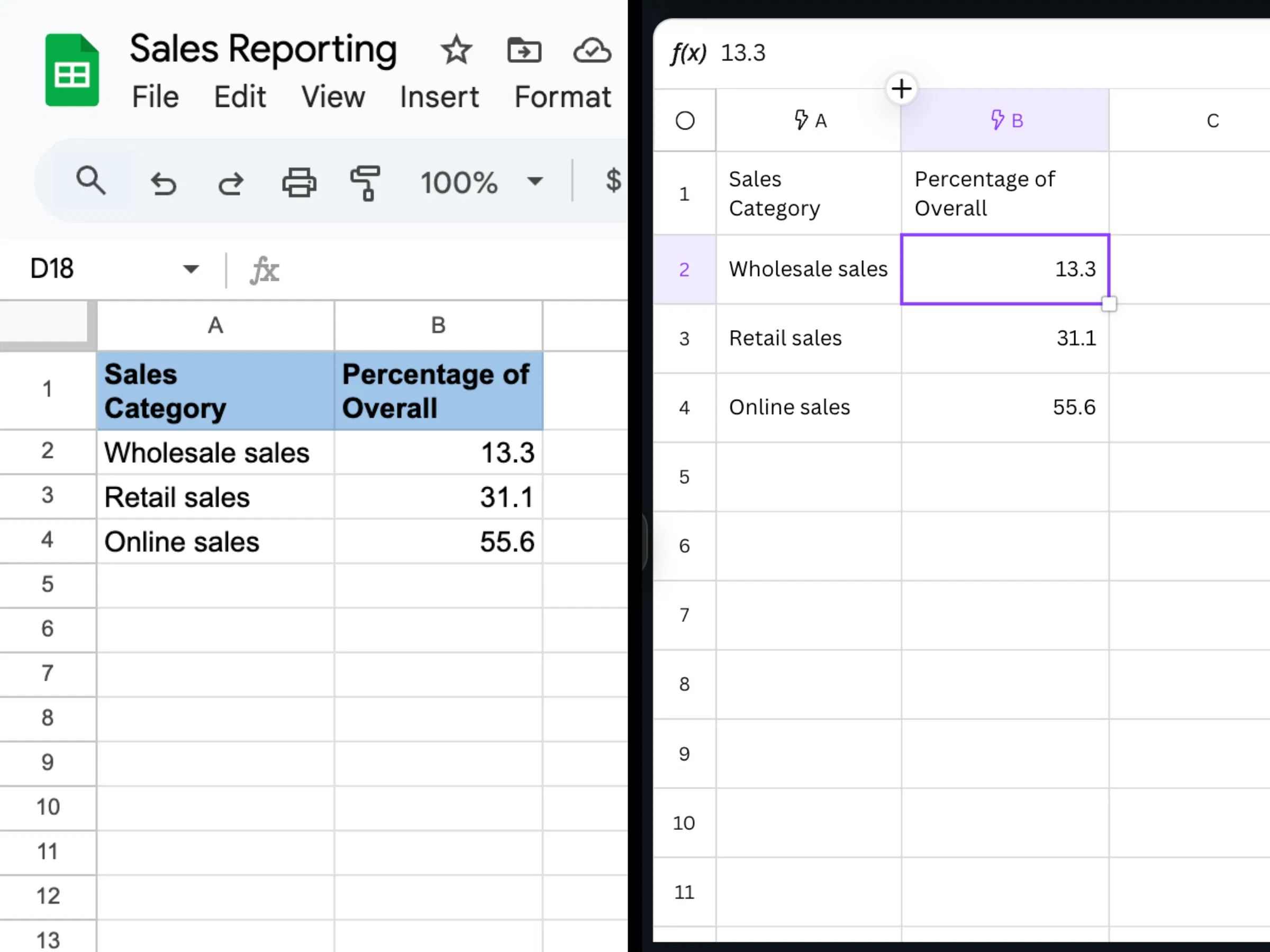The height and width of the screenshot is (952, 1270).
Task: Click 'Retail sales' cell in right table
Action: [809, 338]
